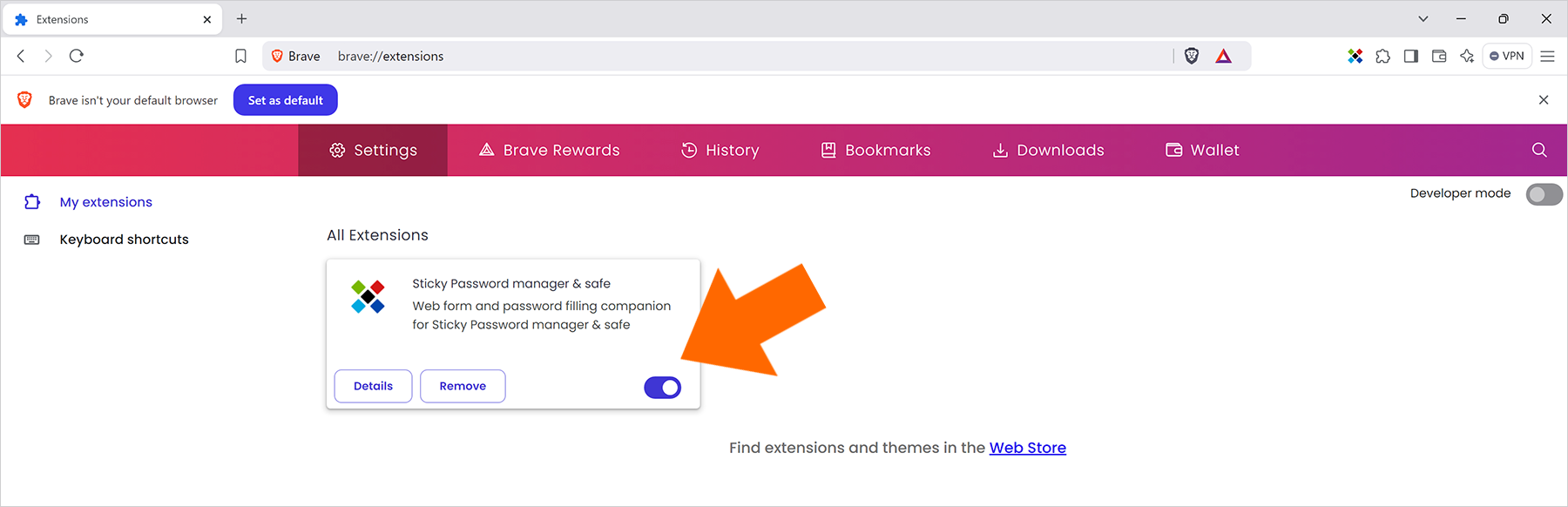Select Keyboard shortcuts in sidebar
1568x507 pixels.
(x=124, y=240)
